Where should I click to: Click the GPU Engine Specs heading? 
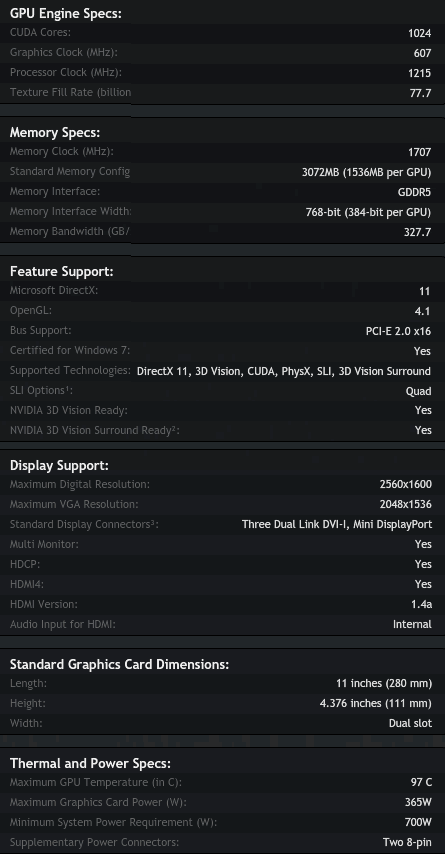65,14
